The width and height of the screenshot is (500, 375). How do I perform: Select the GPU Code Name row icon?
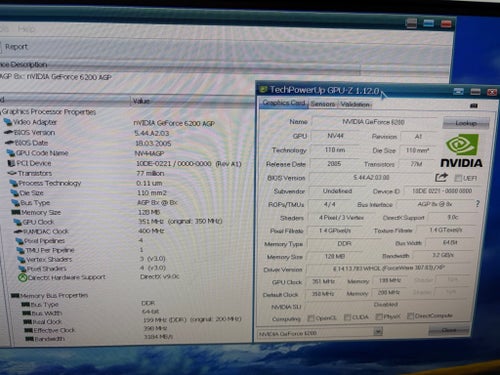click(11, 153)
